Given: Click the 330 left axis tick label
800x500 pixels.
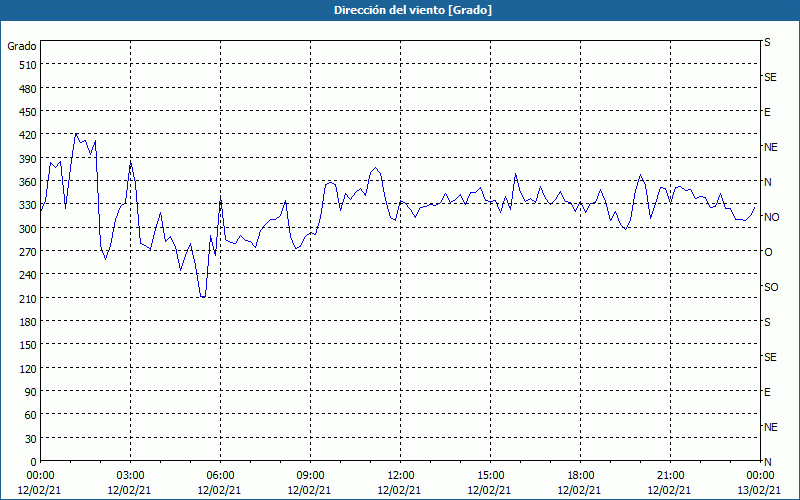Looking at the screenshot, I should (x=28, y=205).
